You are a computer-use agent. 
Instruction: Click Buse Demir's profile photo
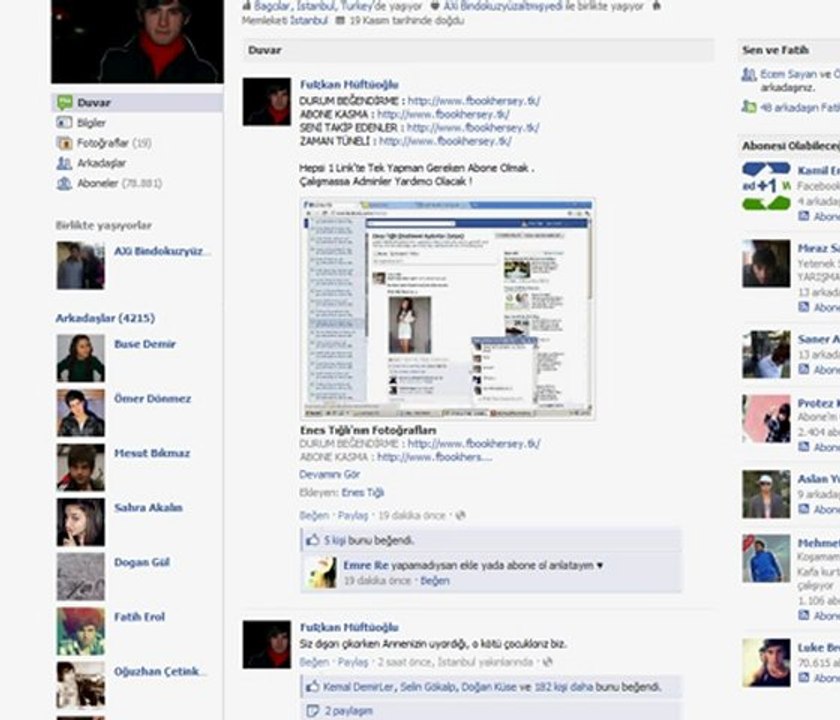[x=81, y=358]
